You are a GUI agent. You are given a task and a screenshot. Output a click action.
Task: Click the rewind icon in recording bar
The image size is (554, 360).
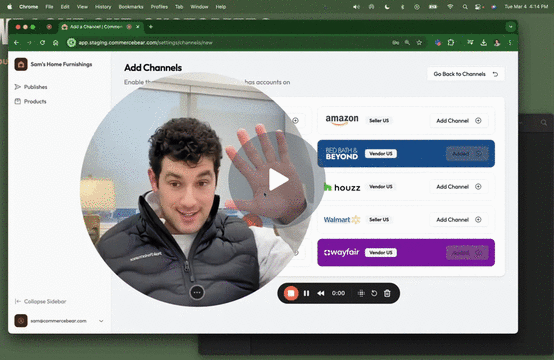point(321,293)
